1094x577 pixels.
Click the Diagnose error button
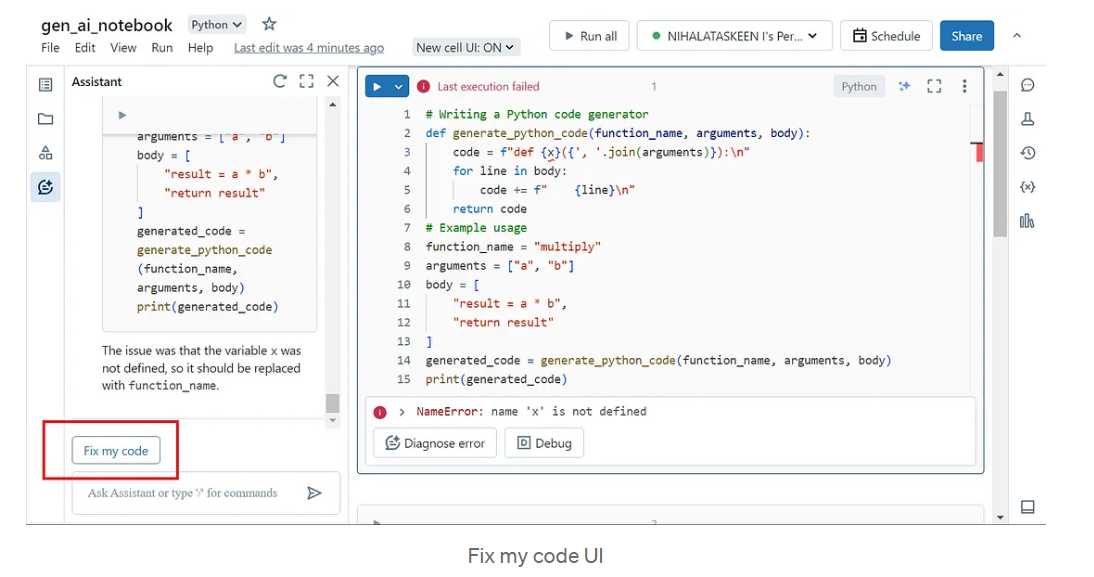coord(435,443)
